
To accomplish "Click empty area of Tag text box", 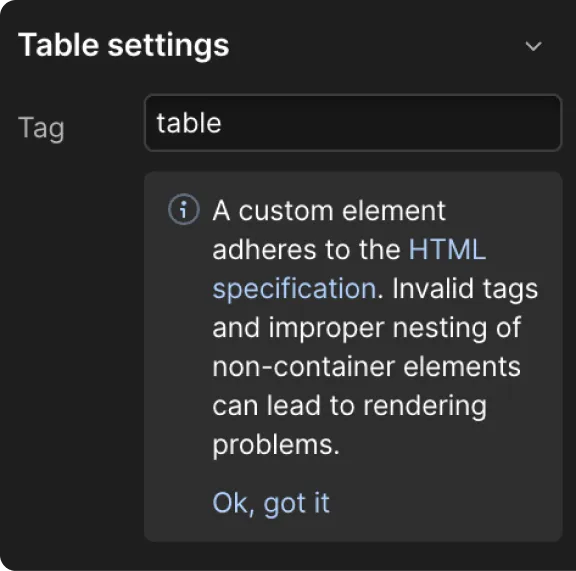I will tap(389, 123).
